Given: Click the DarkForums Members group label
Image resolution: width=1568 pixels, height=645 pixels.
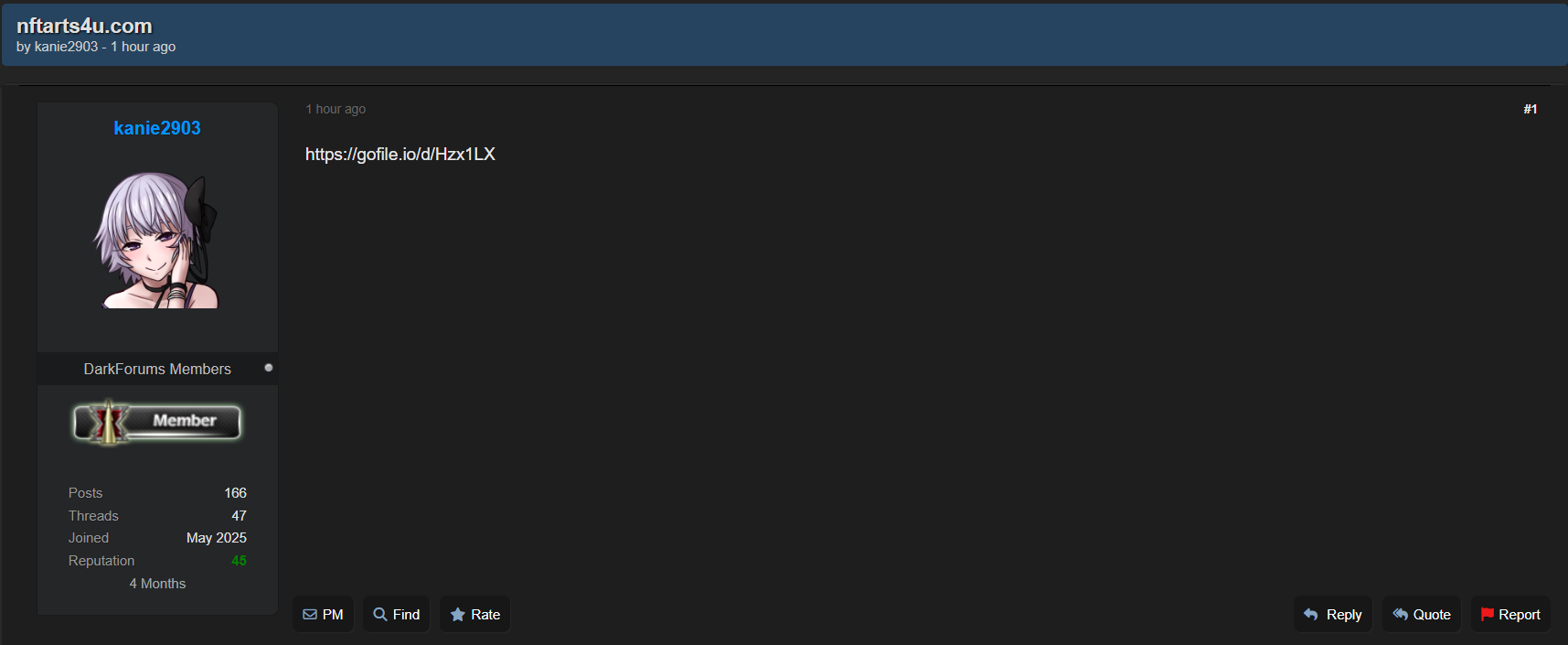Looking at the screenshot, I should (x=157, y=369).
